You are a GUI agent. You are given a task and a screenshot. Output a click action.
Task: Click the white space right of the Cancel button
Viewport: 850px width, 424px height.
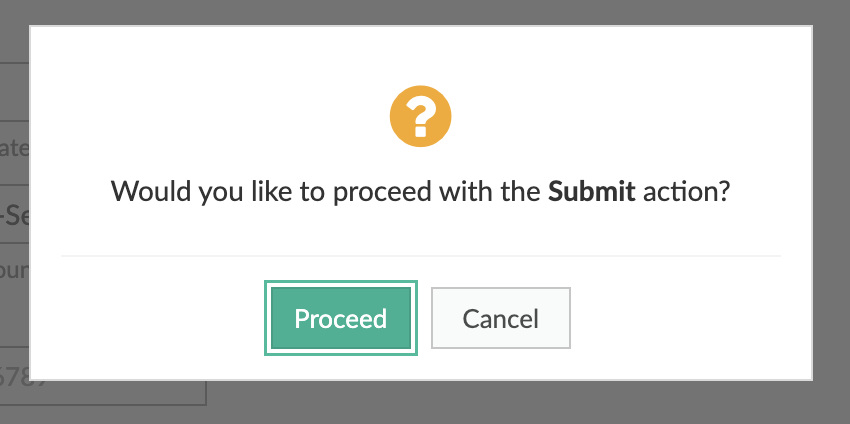pyautogui.click(x=680, y=318)
